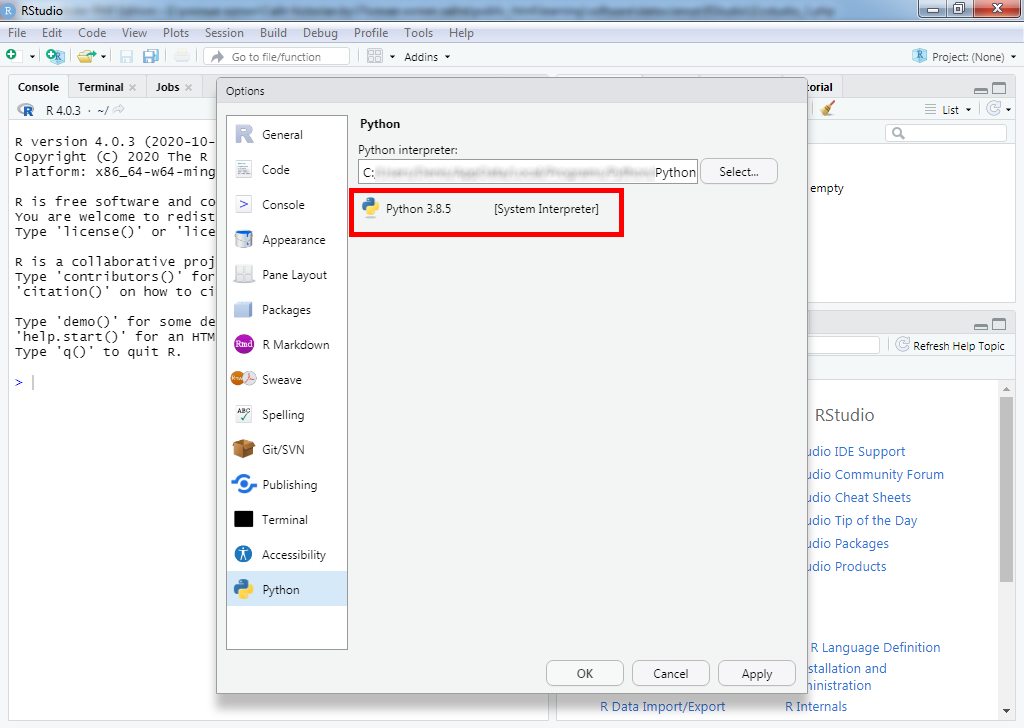Image resolution: width=1024 pixels, height=728 pixels.
Task: Click the New File plus icon
Action: 11,56
